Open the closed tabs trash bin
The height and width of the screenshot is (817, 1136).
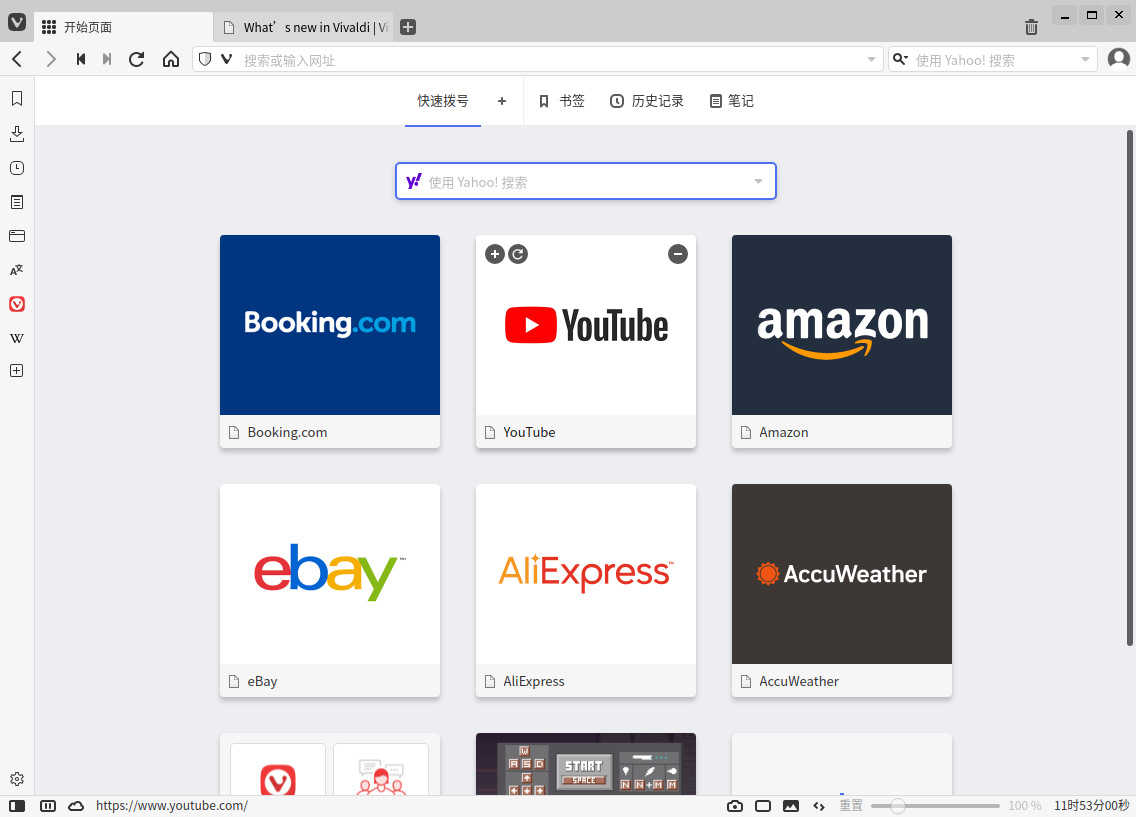1031,27
